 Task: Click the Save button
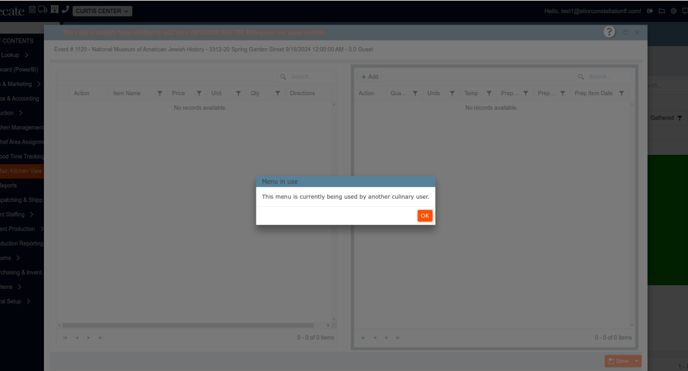pyautogui.click(x=619, y=361)
